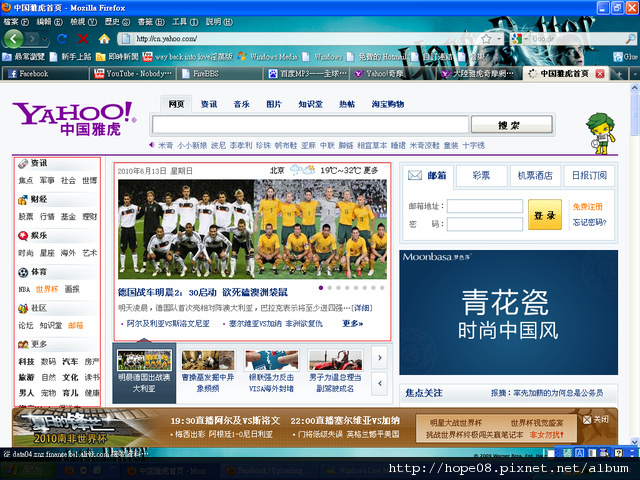
Task: Jump to the last slideshow dot
Action: 382,288
